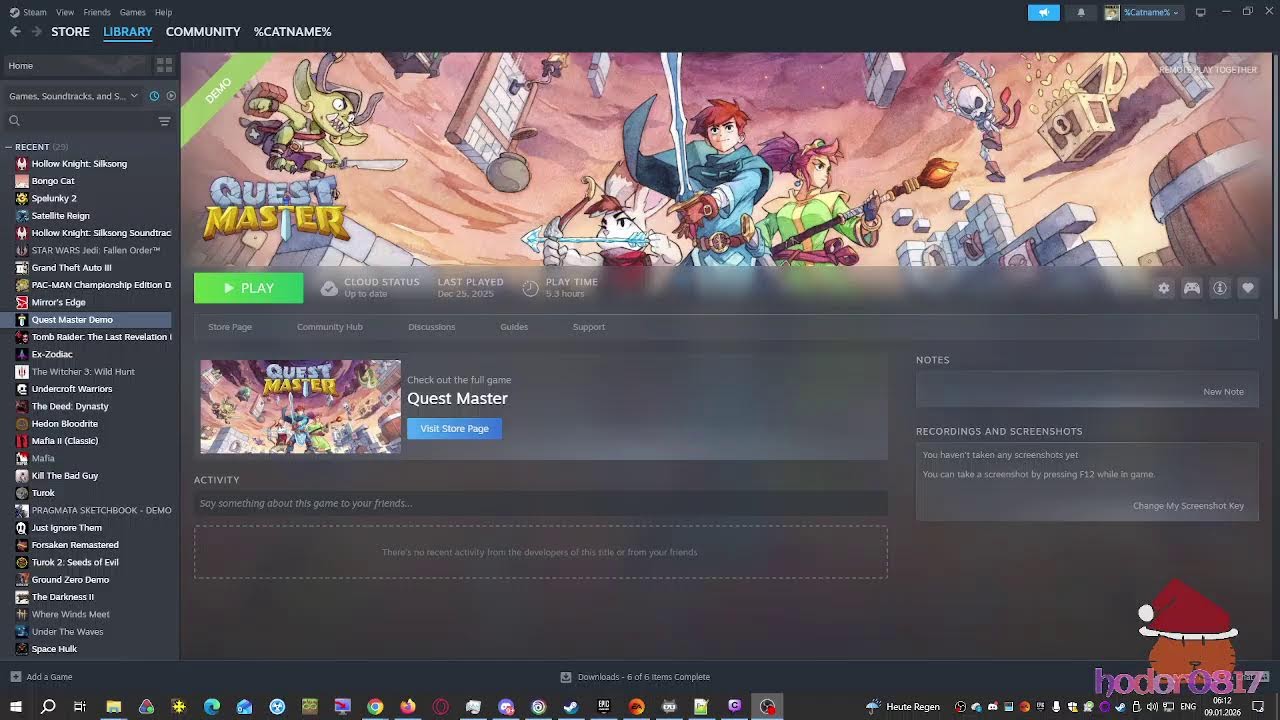Open the Games menu

(133, 12)
